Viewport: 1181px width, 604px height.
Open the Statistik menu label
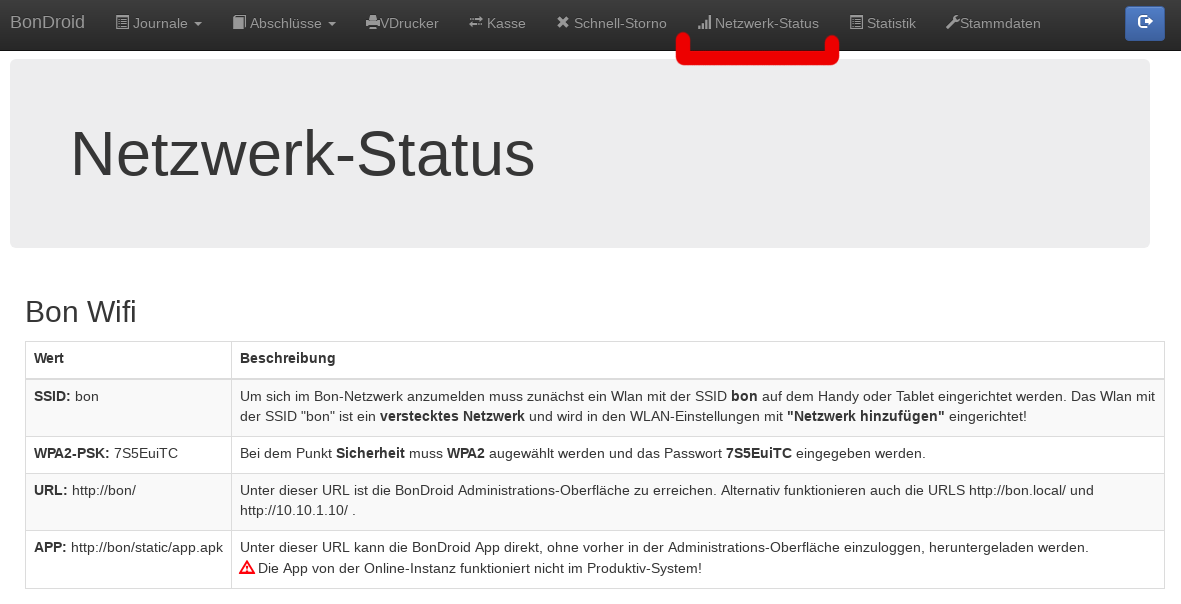coord(891,23)
